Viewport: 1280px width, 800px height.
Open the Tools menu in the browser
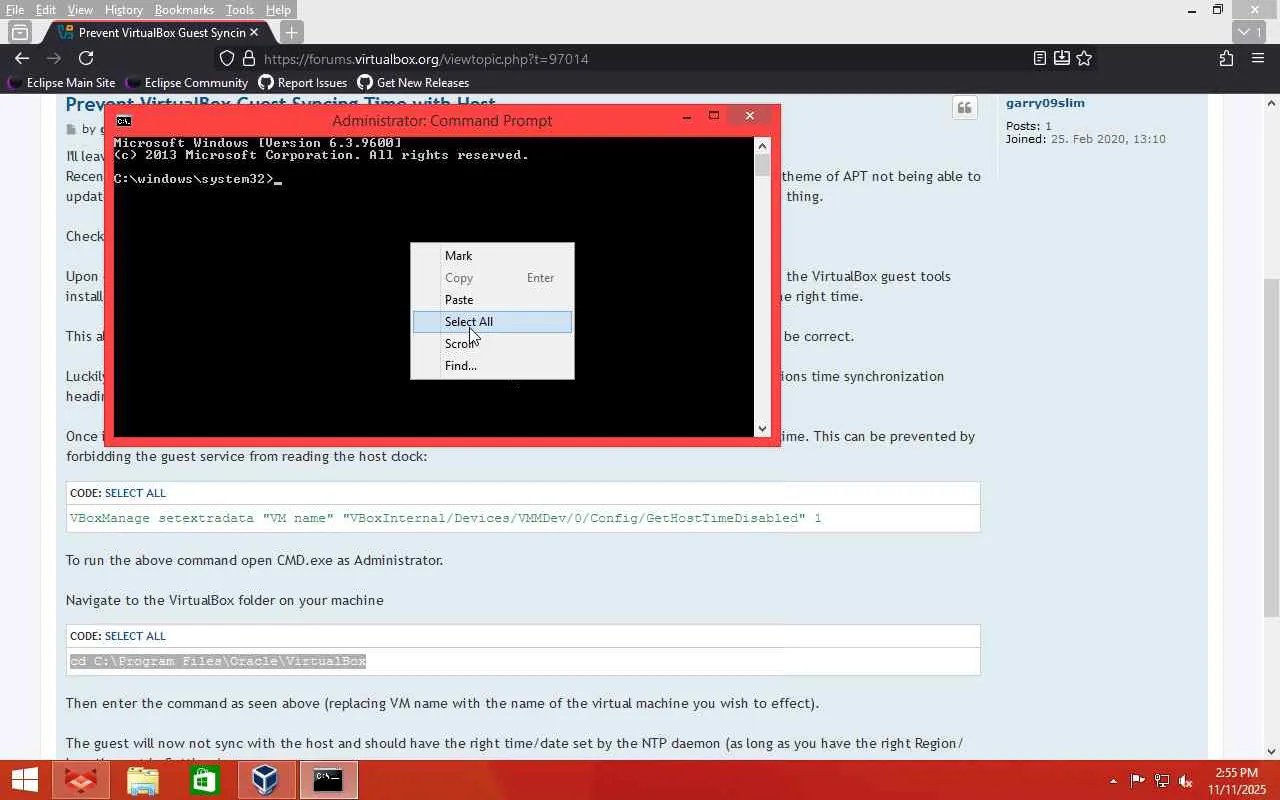point(240,10)
